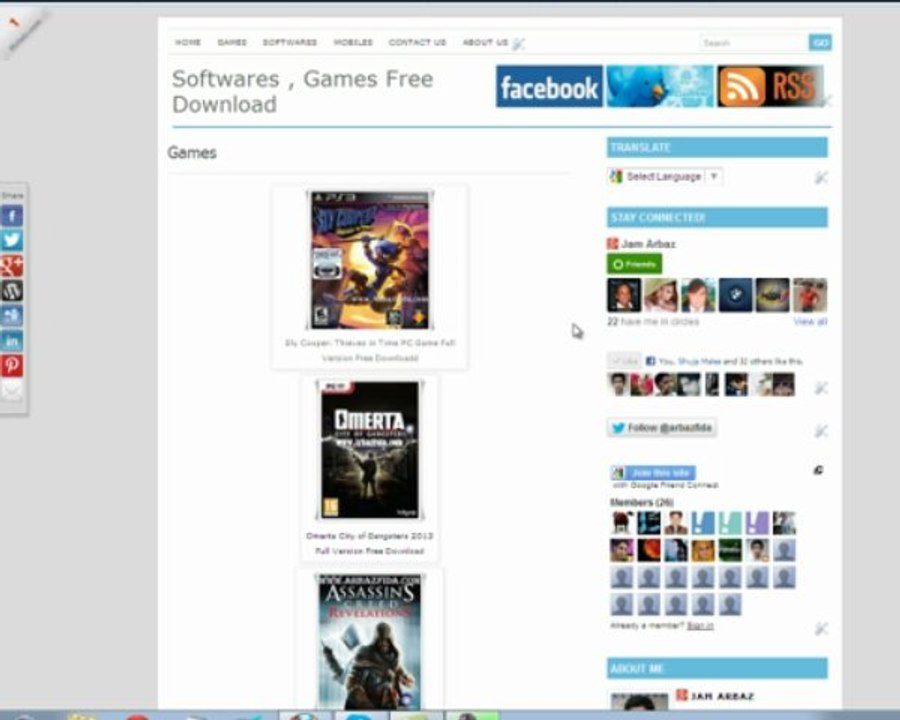Click inside the Search input field
900x720 pixels.
click(x=754, y=42)
